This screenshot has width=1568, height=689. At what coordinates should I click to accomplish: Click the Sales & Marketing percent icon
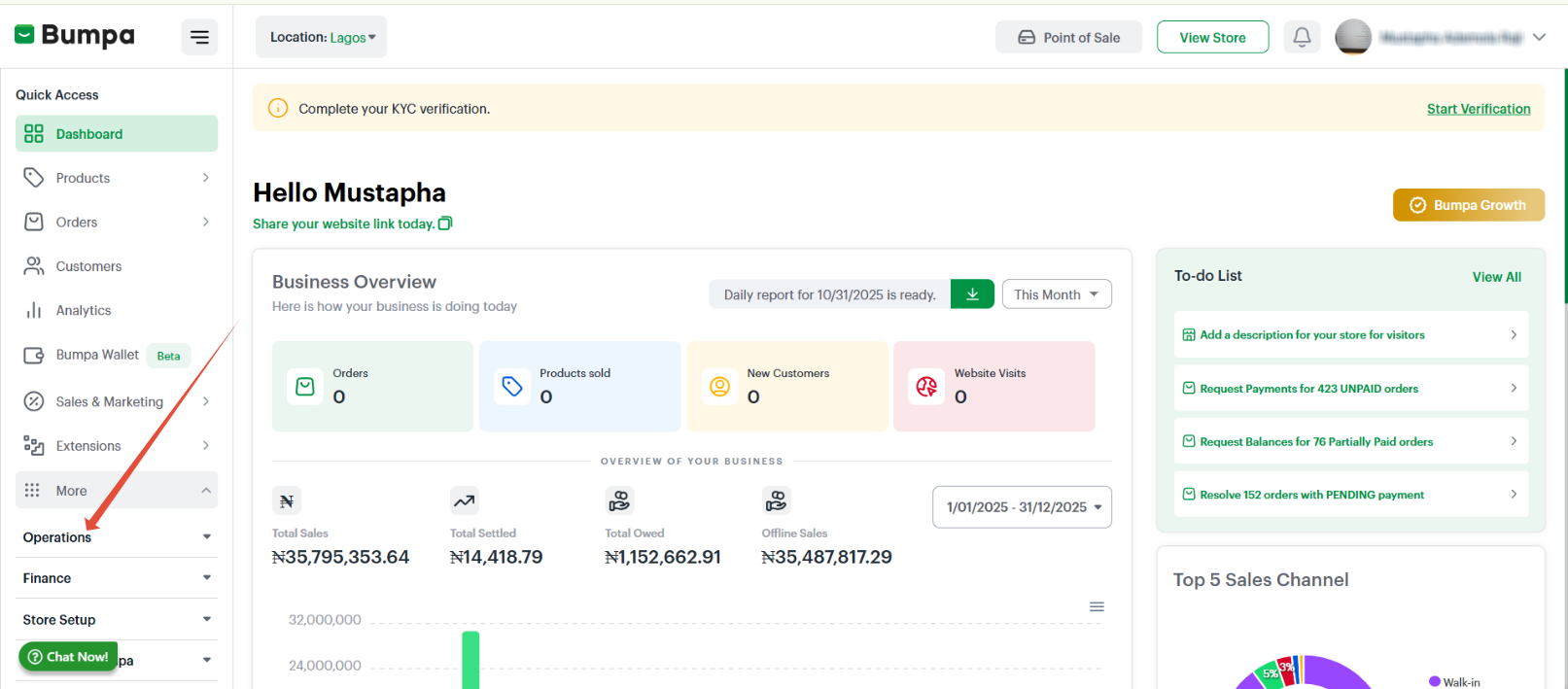pos(34,401)
